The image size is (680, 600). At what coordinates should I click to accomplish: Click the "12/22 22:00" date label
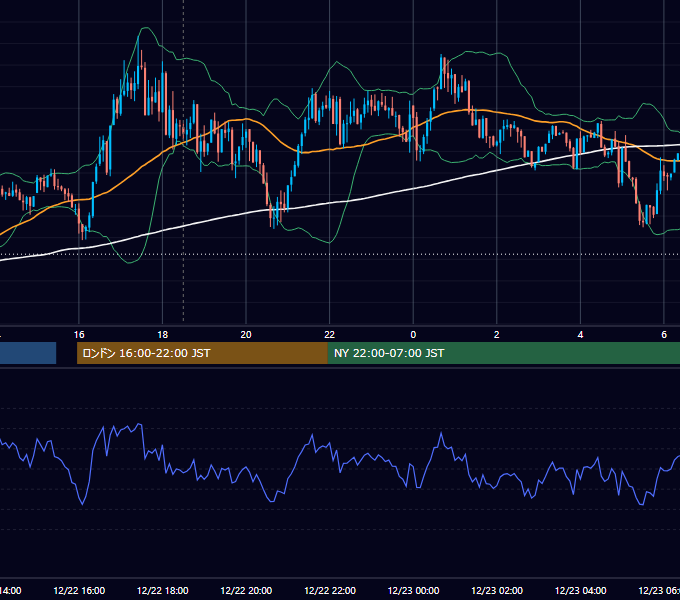point(330,590)
